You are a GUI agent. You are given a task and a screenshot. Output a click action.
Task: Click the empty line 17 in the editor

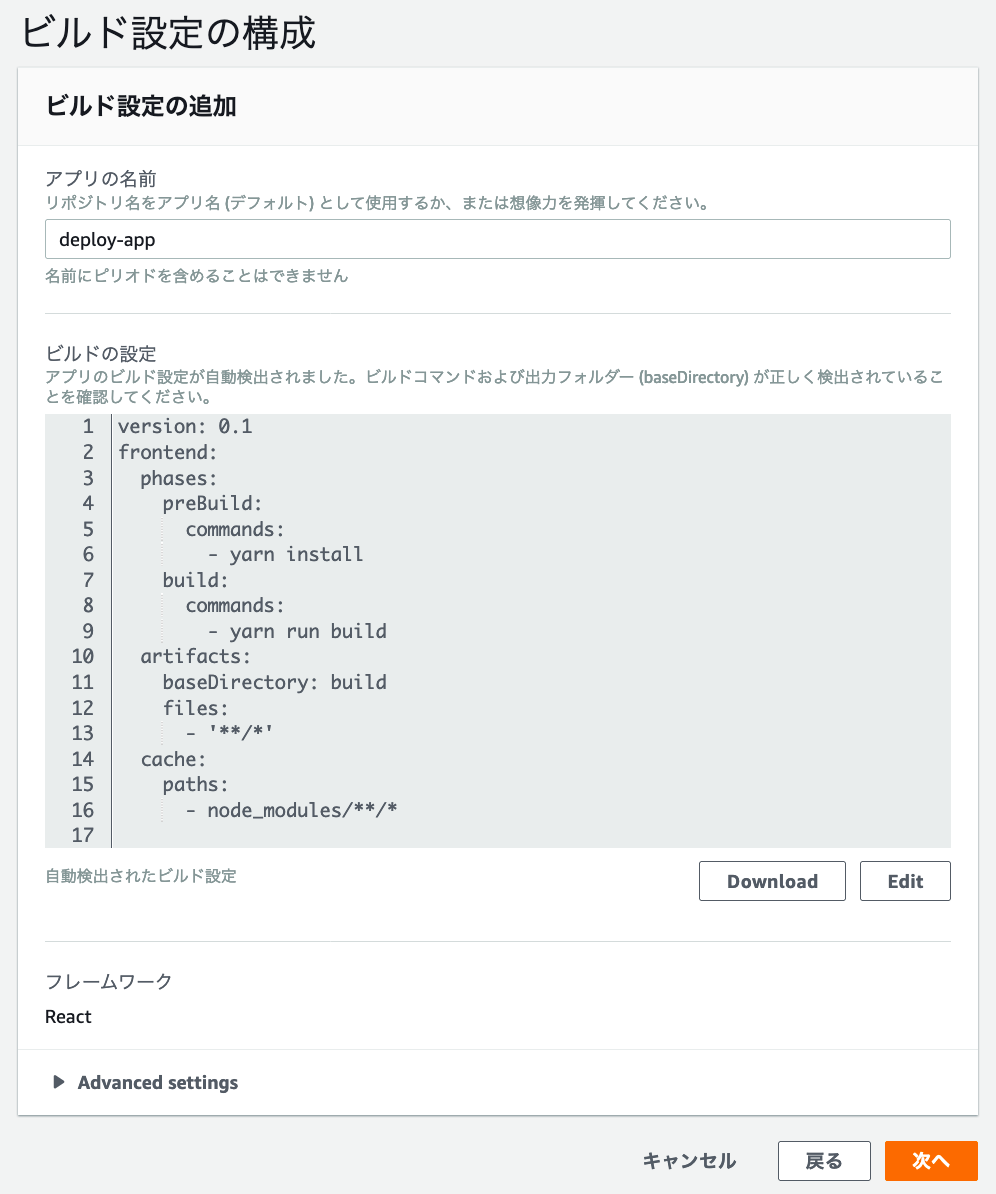(531, 835)
